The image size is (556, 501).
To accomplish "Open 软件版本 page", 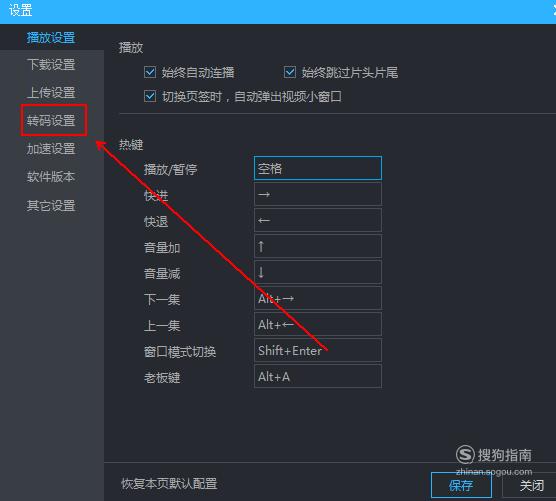I will click(51, 177).
